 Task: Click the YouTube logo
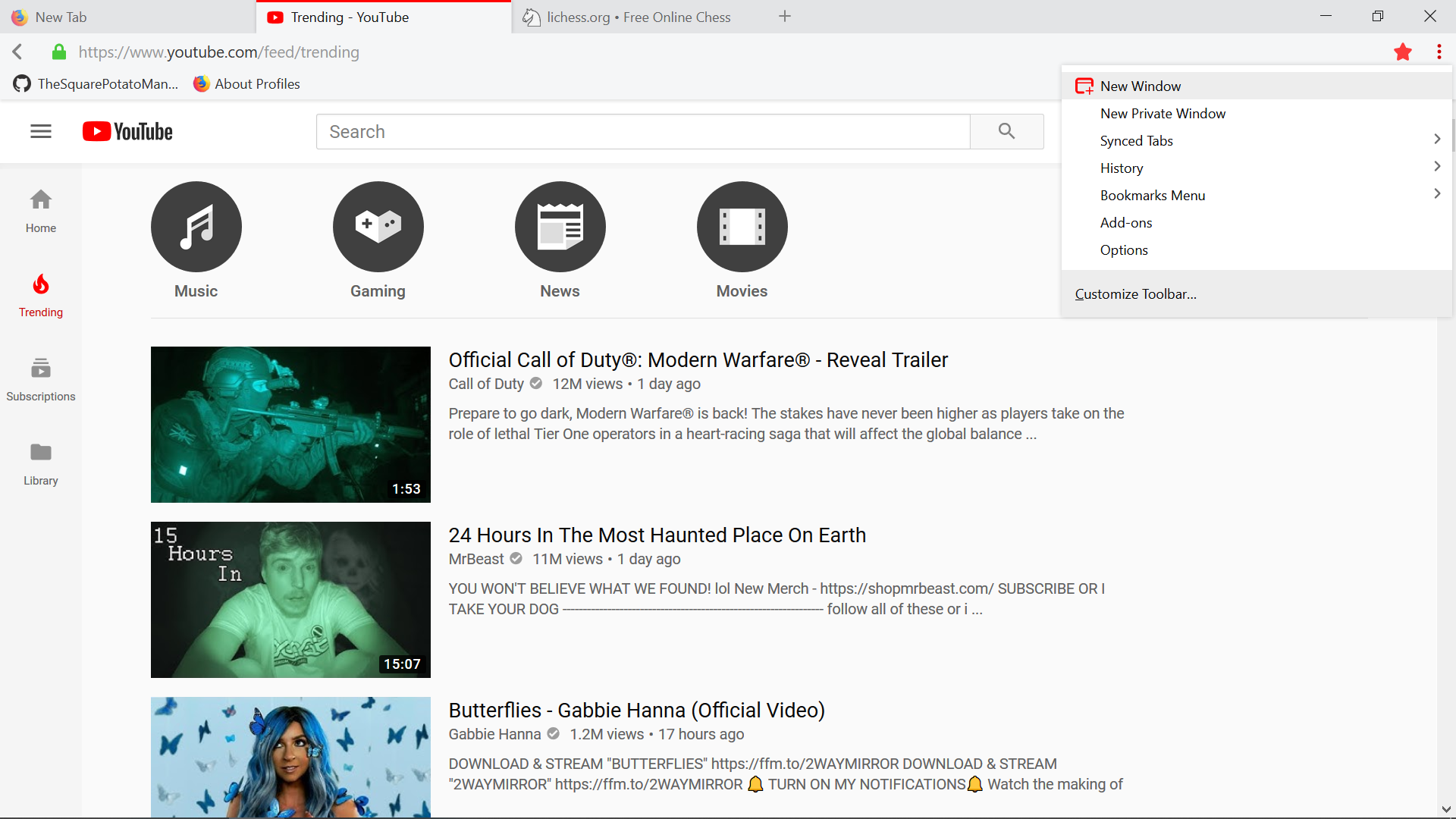point(127,131)
